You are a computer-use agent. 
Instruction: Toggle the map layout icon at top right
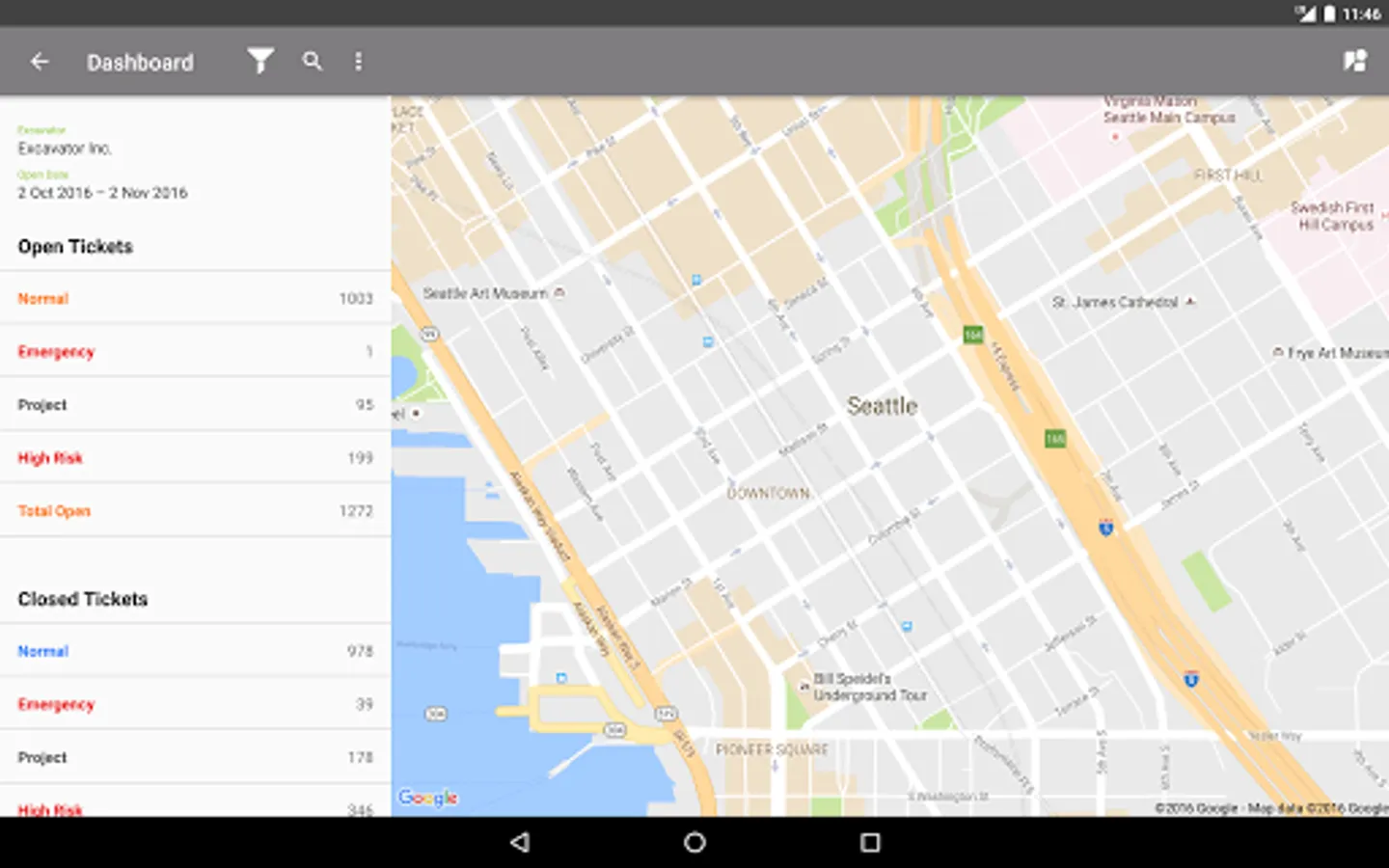tap(1355, 62)
